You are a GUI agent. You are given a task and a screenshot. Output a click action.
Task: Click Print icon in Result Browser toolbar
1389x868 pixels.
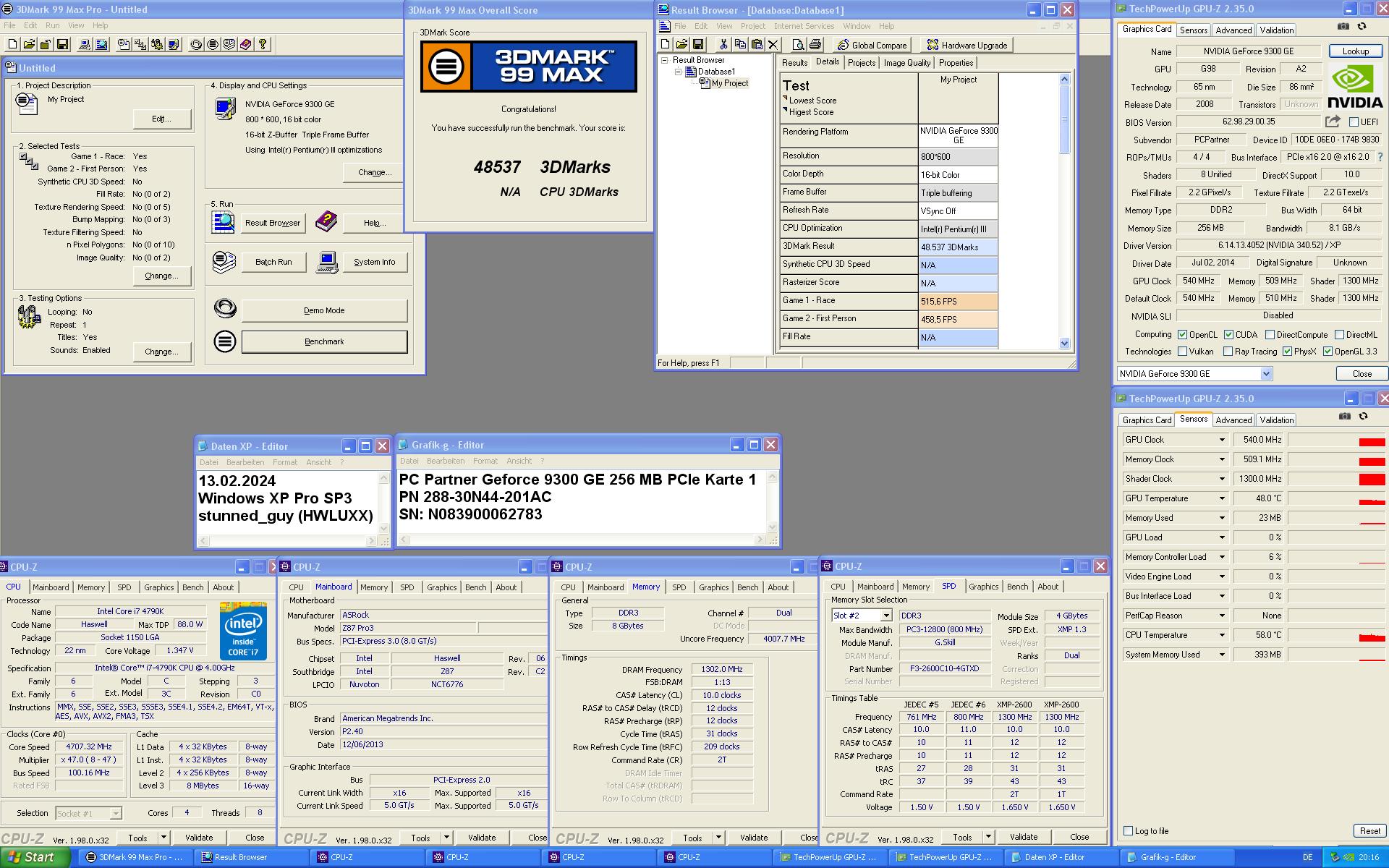pyautogui.click(x=815, y=45)
